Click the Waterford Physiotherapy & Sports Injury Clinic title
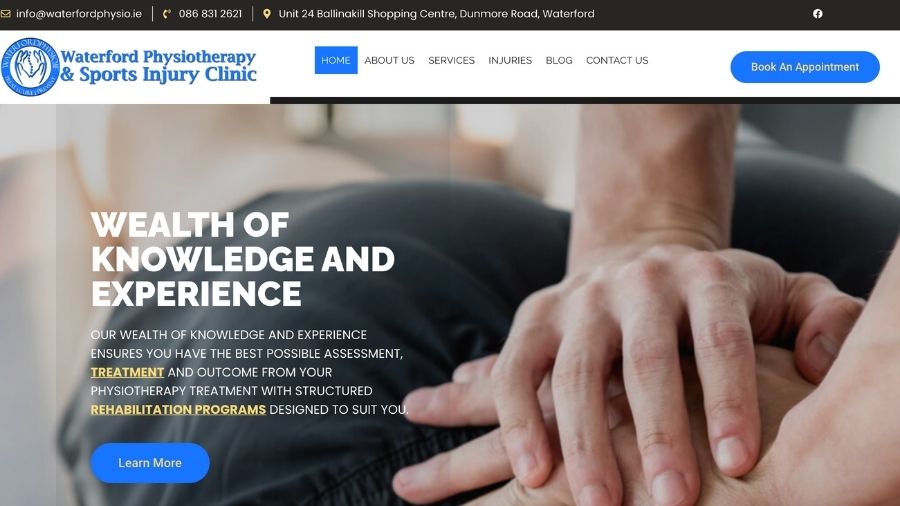The height and width of the screenshot is (506, 900). [x=158, y=66]
